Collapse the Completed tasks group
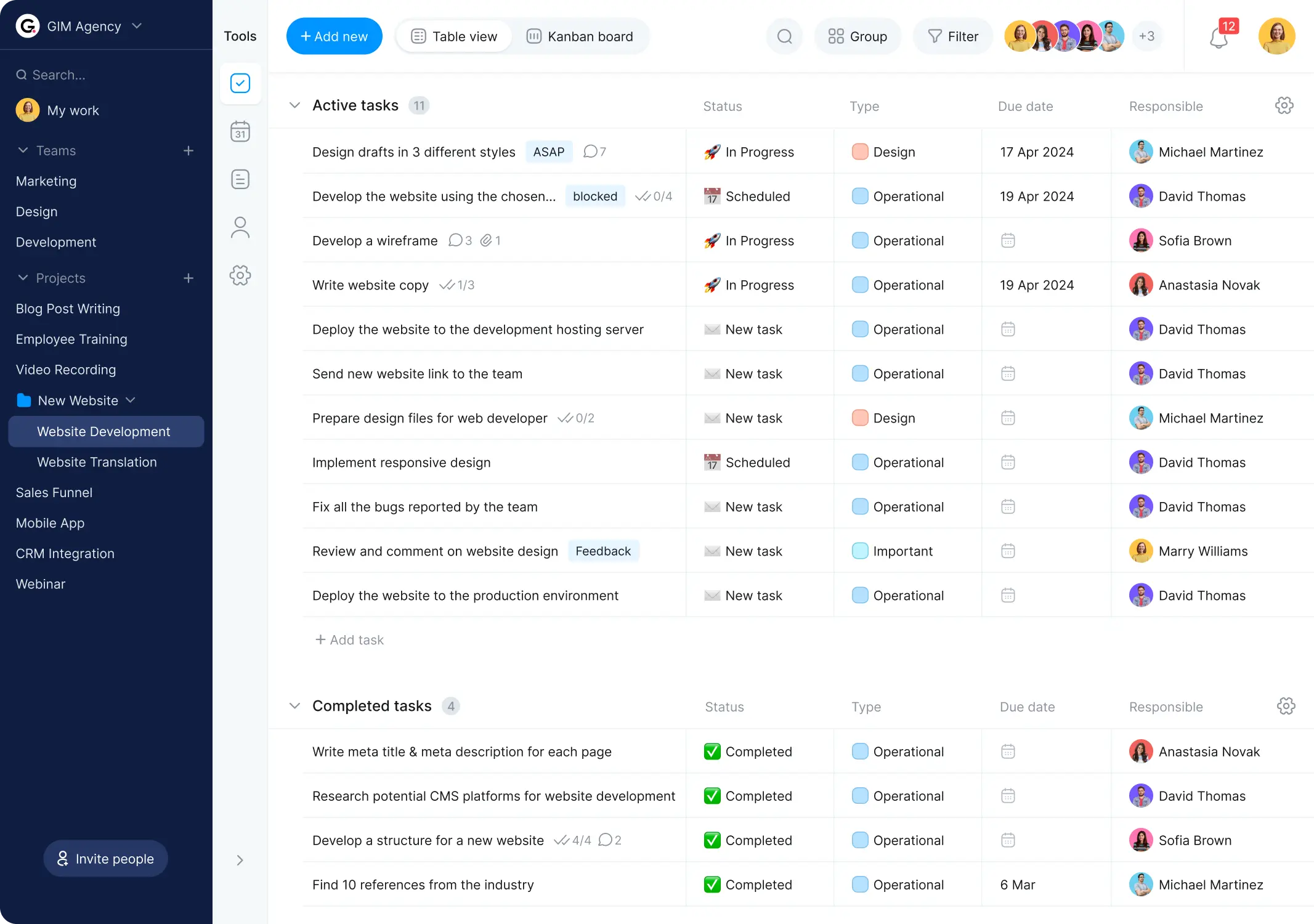 295,706
